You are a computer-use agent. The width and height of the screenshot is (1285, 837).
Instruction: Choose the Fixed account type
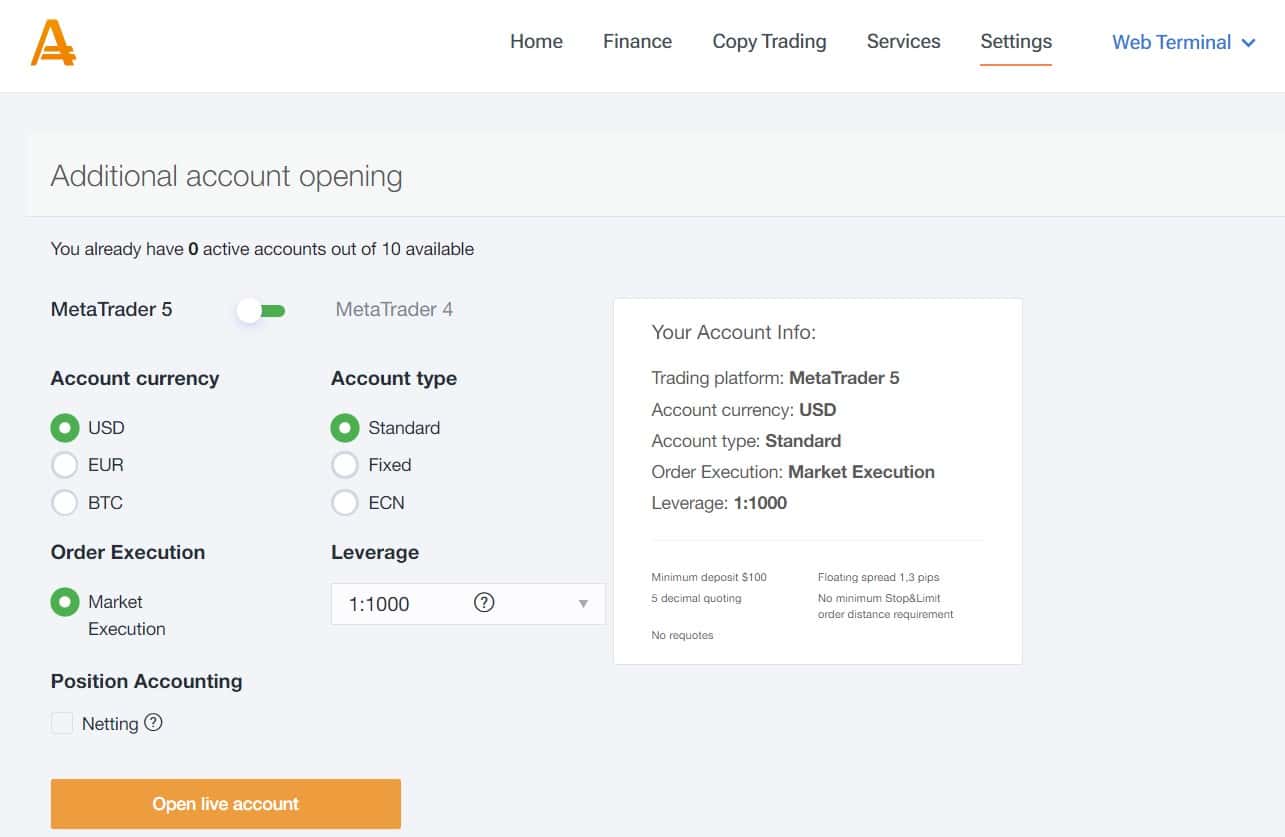click(345, 465)
